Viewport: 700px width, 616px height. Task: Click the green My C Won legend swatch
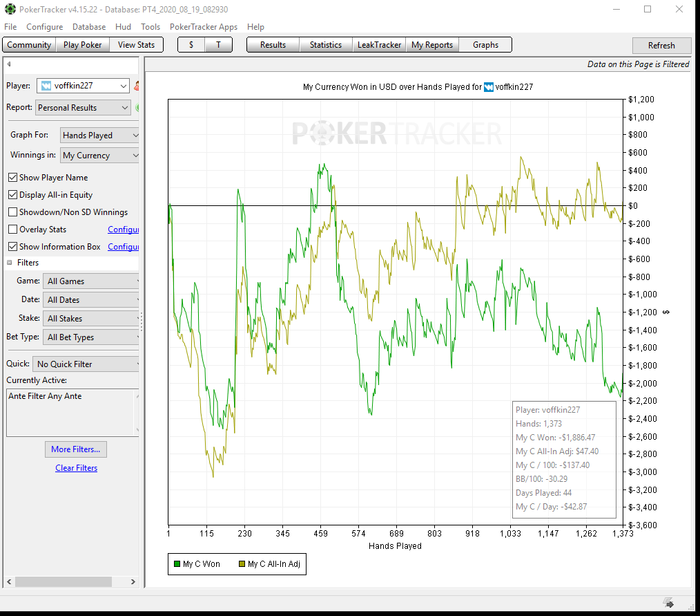(177, 564)
